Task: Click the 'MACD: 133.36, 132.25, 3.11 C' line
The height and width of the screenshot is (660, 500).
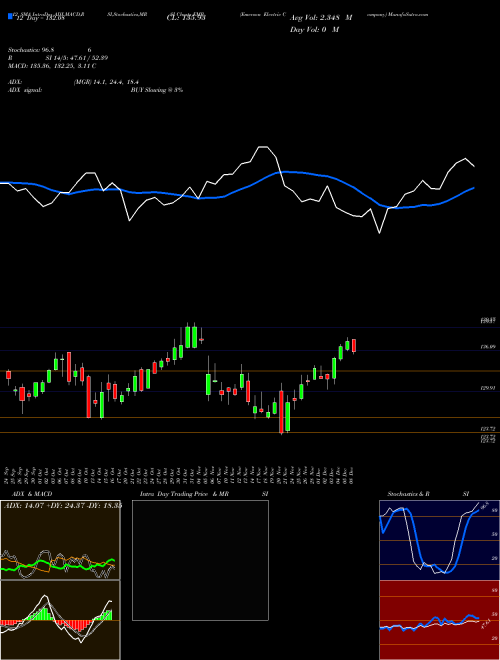Action: [x=52, y=66]
